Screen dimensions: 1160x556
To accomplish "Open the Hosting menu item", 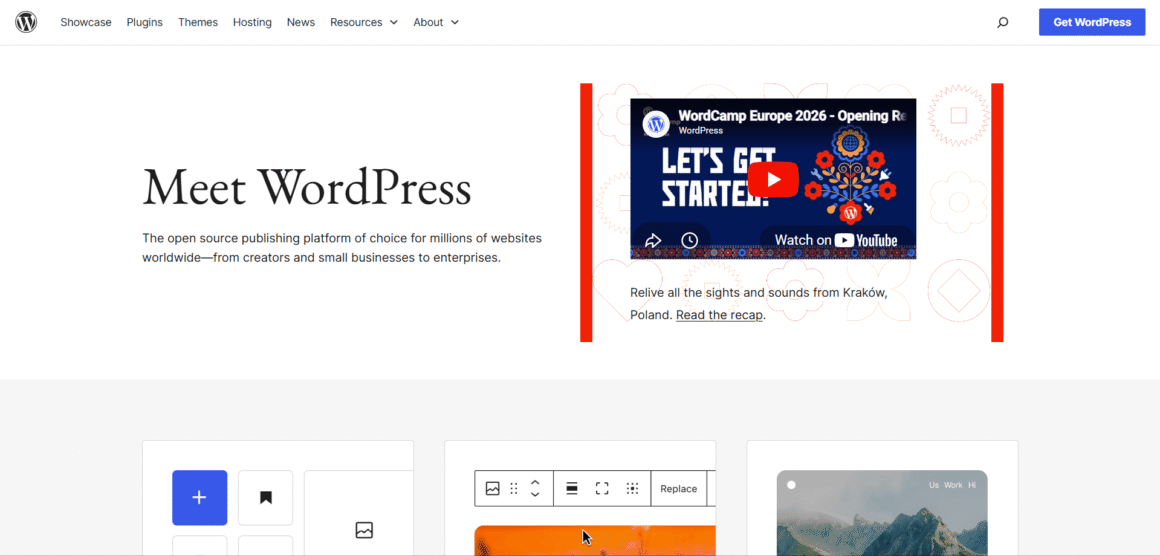I will click(x=252, y=22).
